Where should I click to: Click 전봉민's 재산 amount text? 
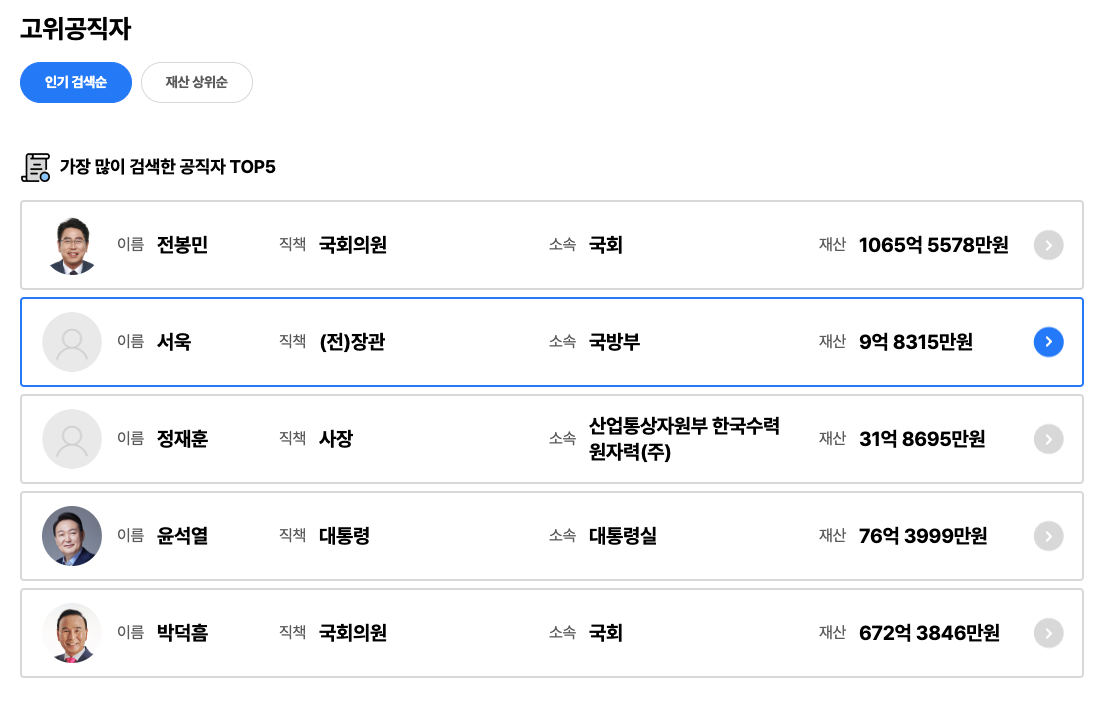click(x=933, y=245)
